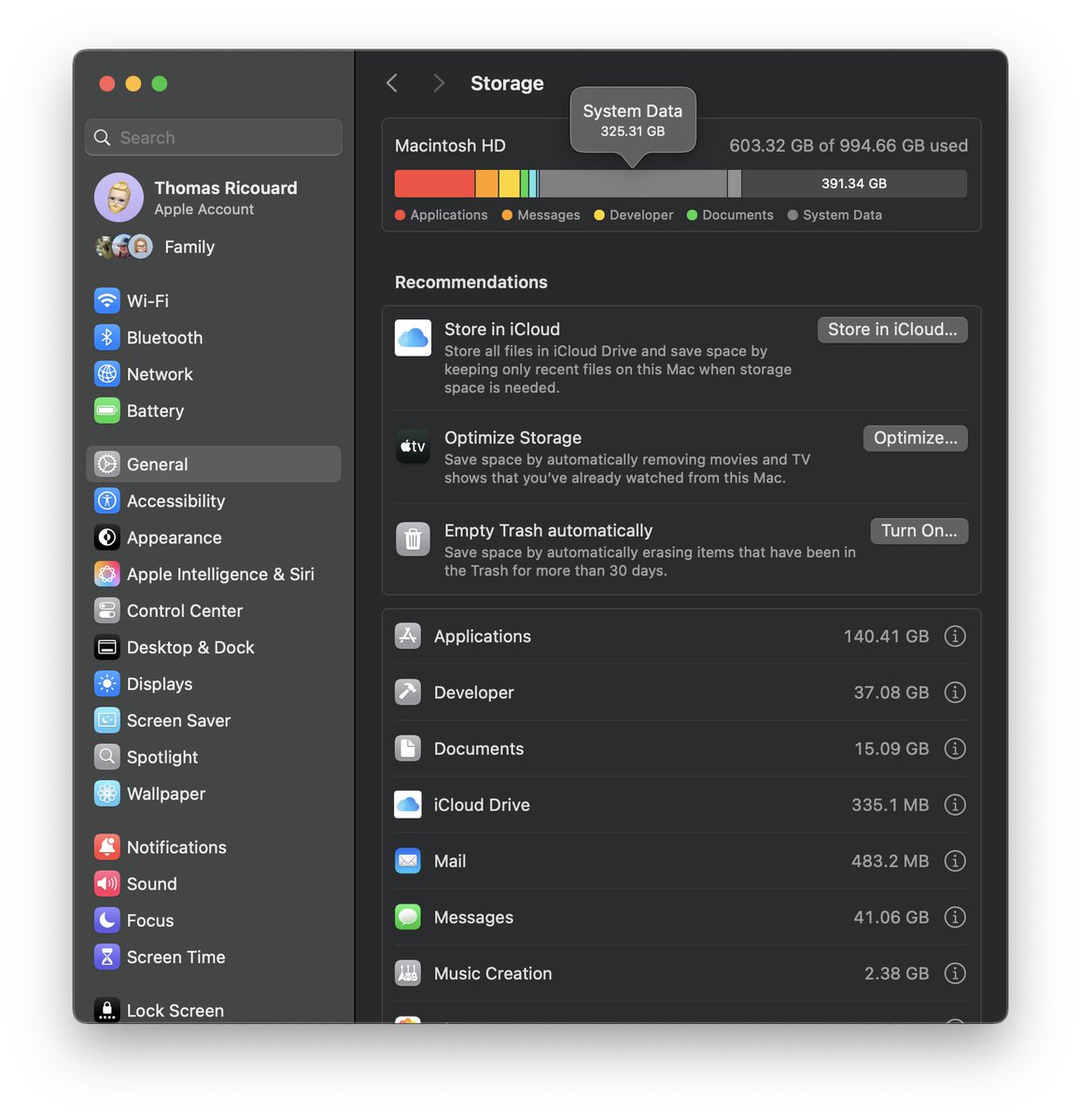This screenshot has width=1081, height=1120.
Task: Click the yellow Developer bar segment
Action: 510,184
